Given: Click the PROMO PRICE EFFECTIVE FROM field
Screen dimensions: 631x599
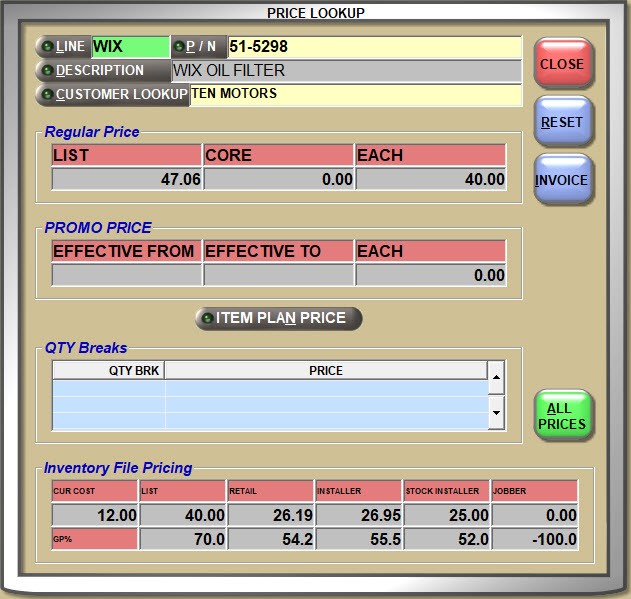Looking at the screenshot, I should [x=127, y=275].
